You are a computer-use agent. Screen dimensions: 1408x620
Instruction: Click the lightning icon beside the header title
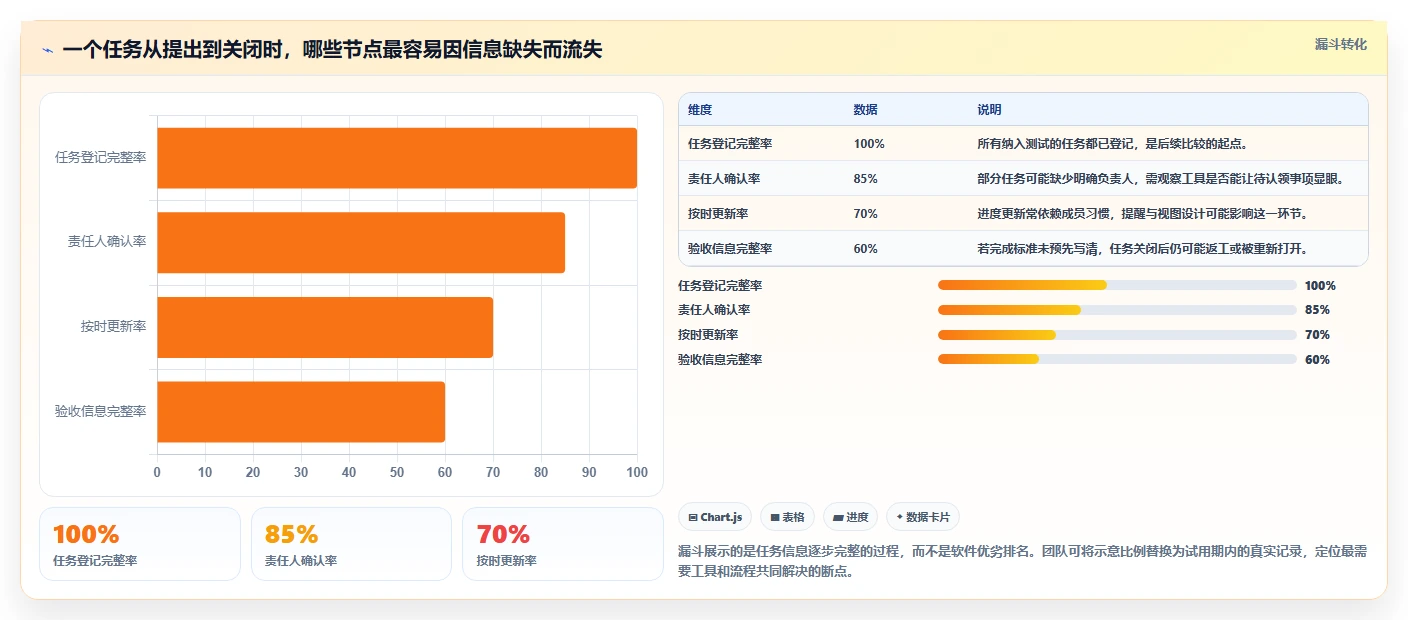47,50
